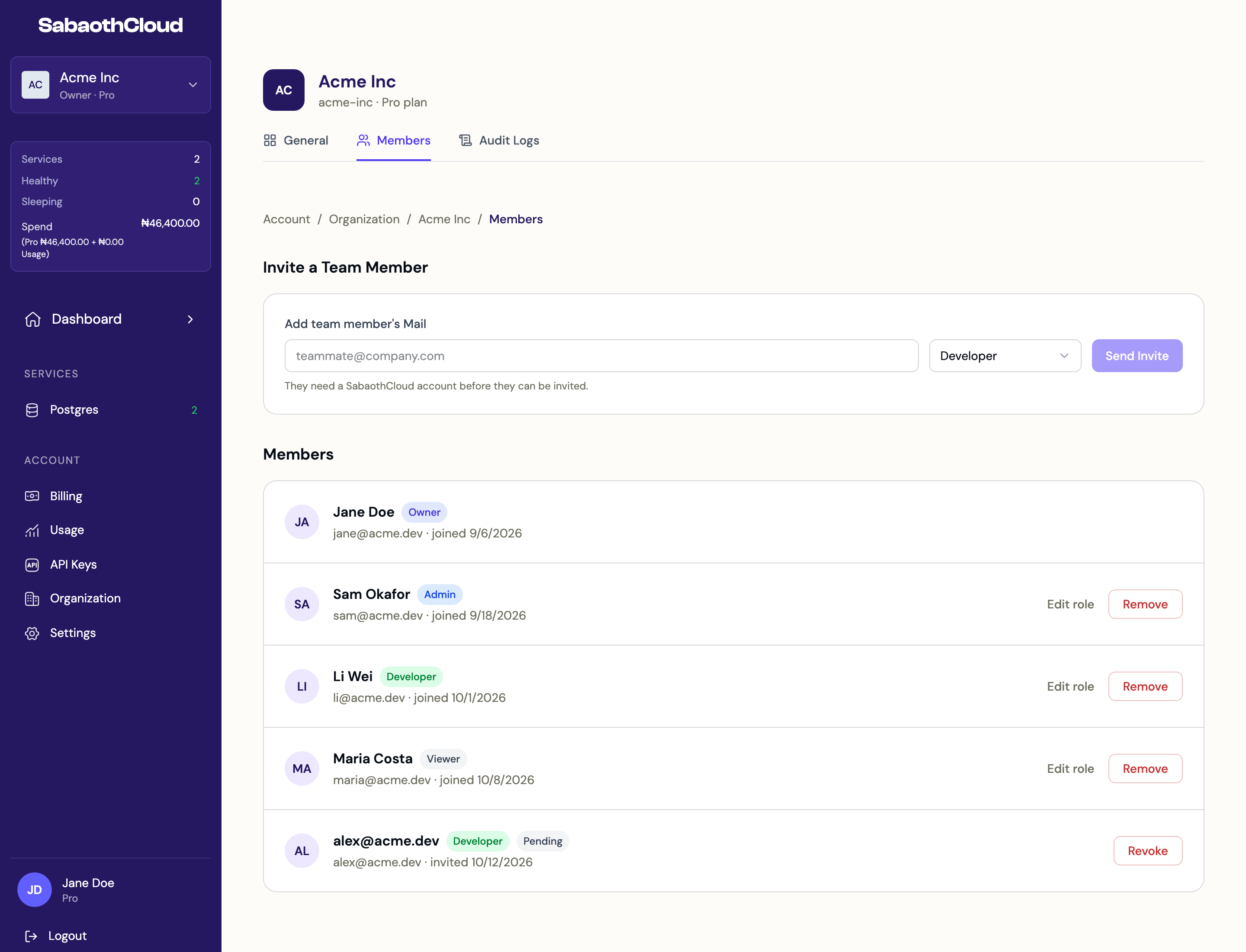The height and width of the screenshot is (952, 1246).
Task: Remove Sam Okafor from members
Action: pyautogui.click(x=1145, y=604)
